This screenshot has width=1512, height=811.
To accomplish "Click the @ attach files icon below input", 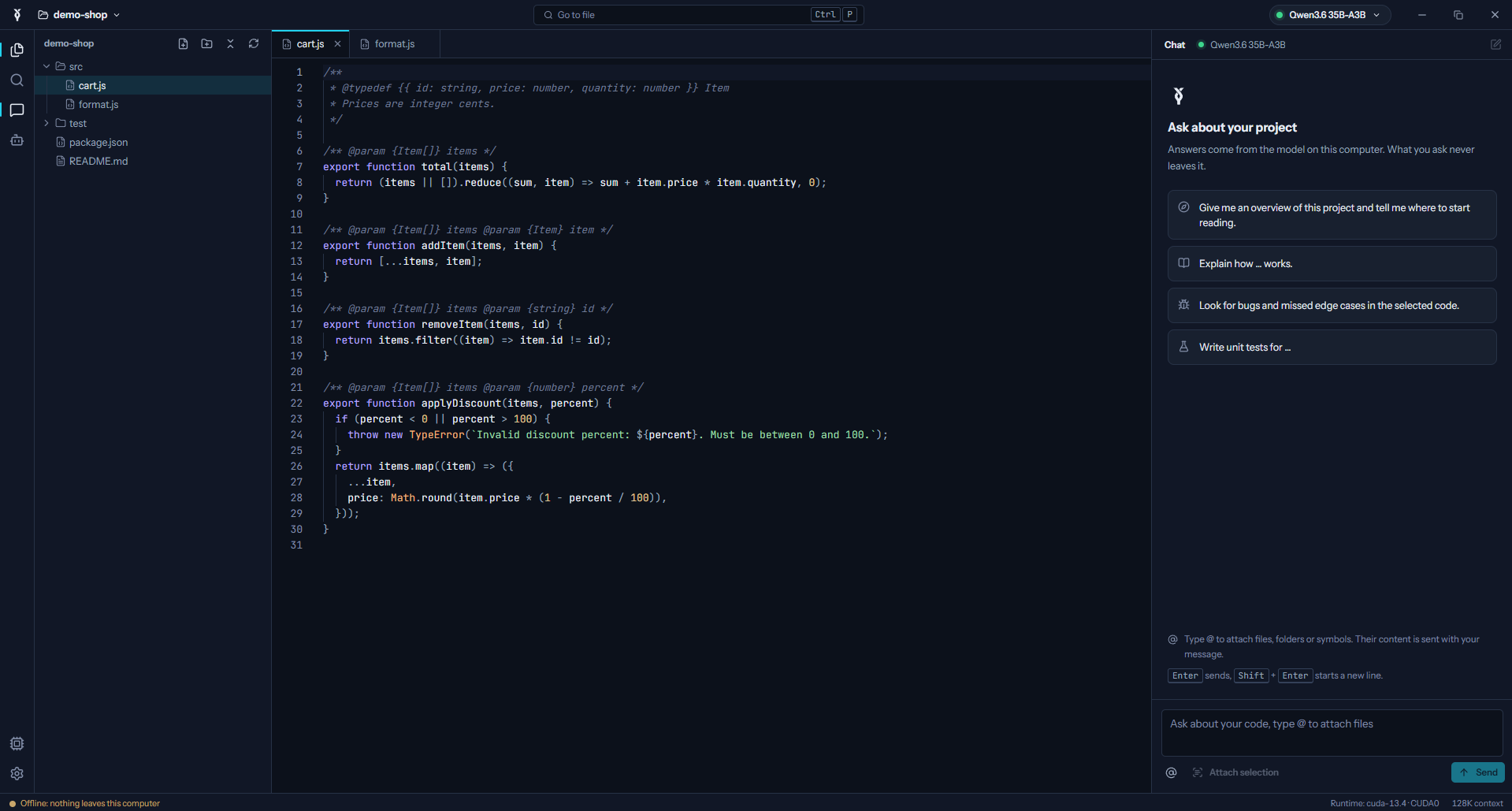I will (1171, 772).
